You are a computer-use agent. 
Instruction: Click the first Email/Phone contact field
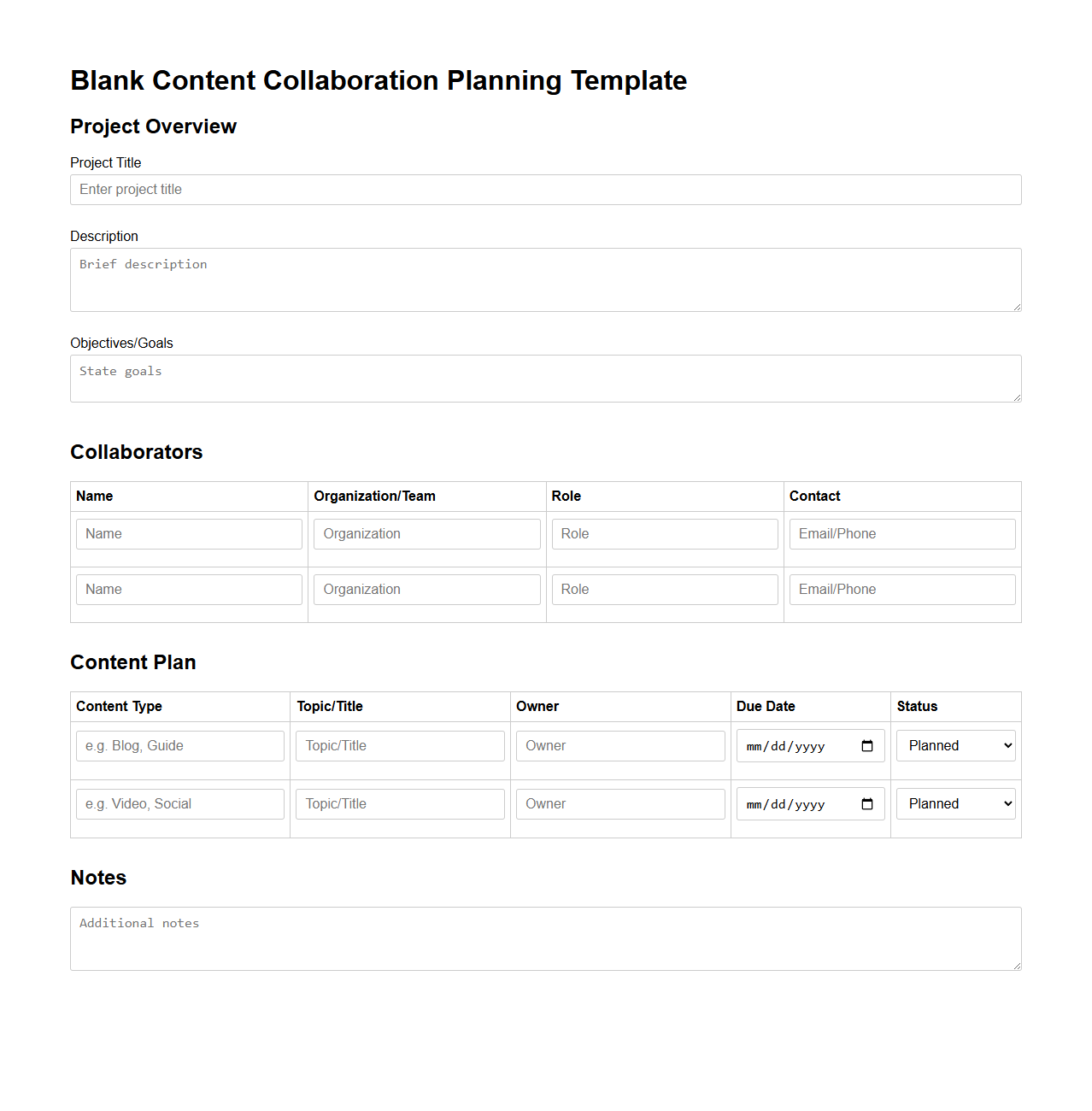(x=901, y=533)
